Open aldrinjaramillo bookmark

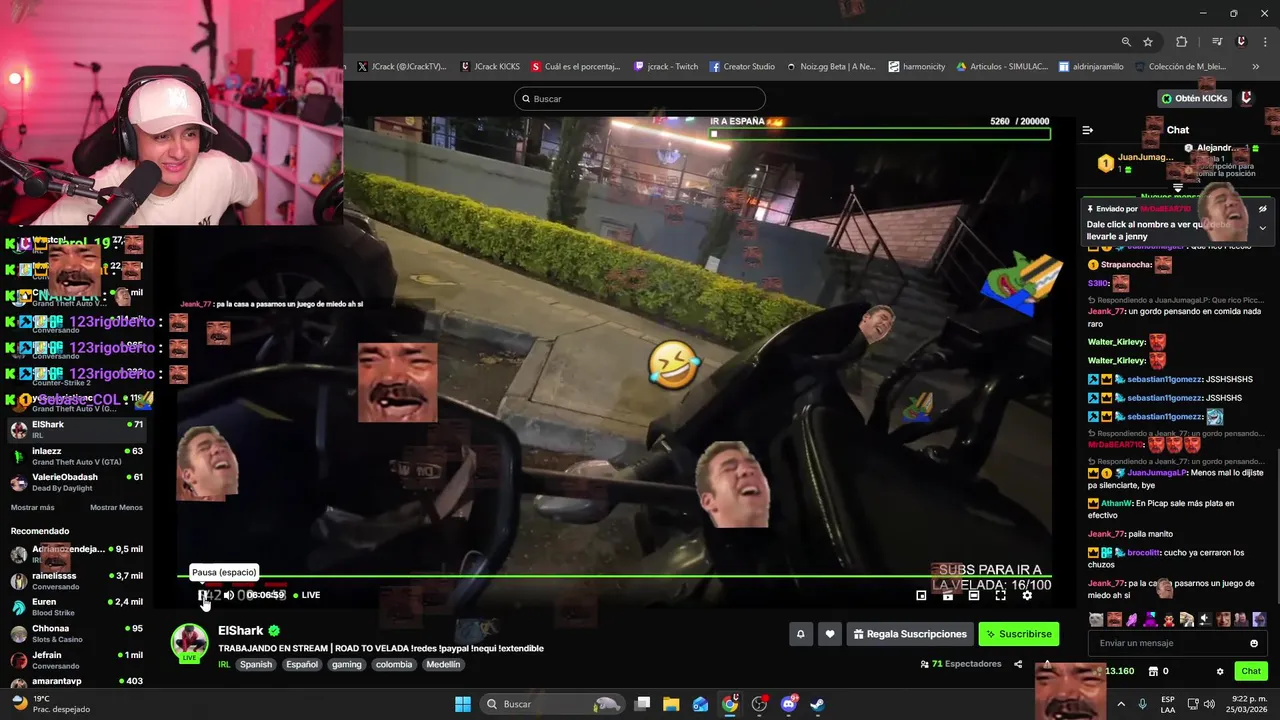(1092, 67)
